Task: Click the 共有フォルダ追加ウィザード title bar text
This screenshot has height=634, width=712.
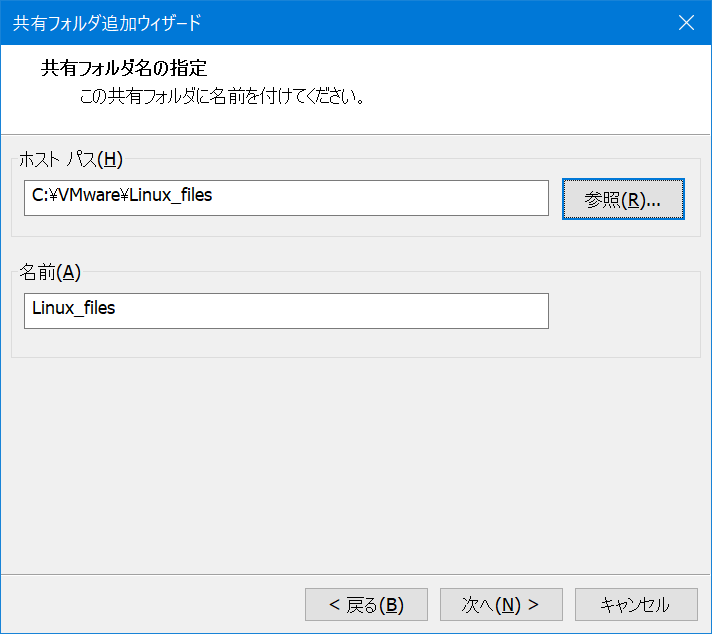Action: point(107,23)
